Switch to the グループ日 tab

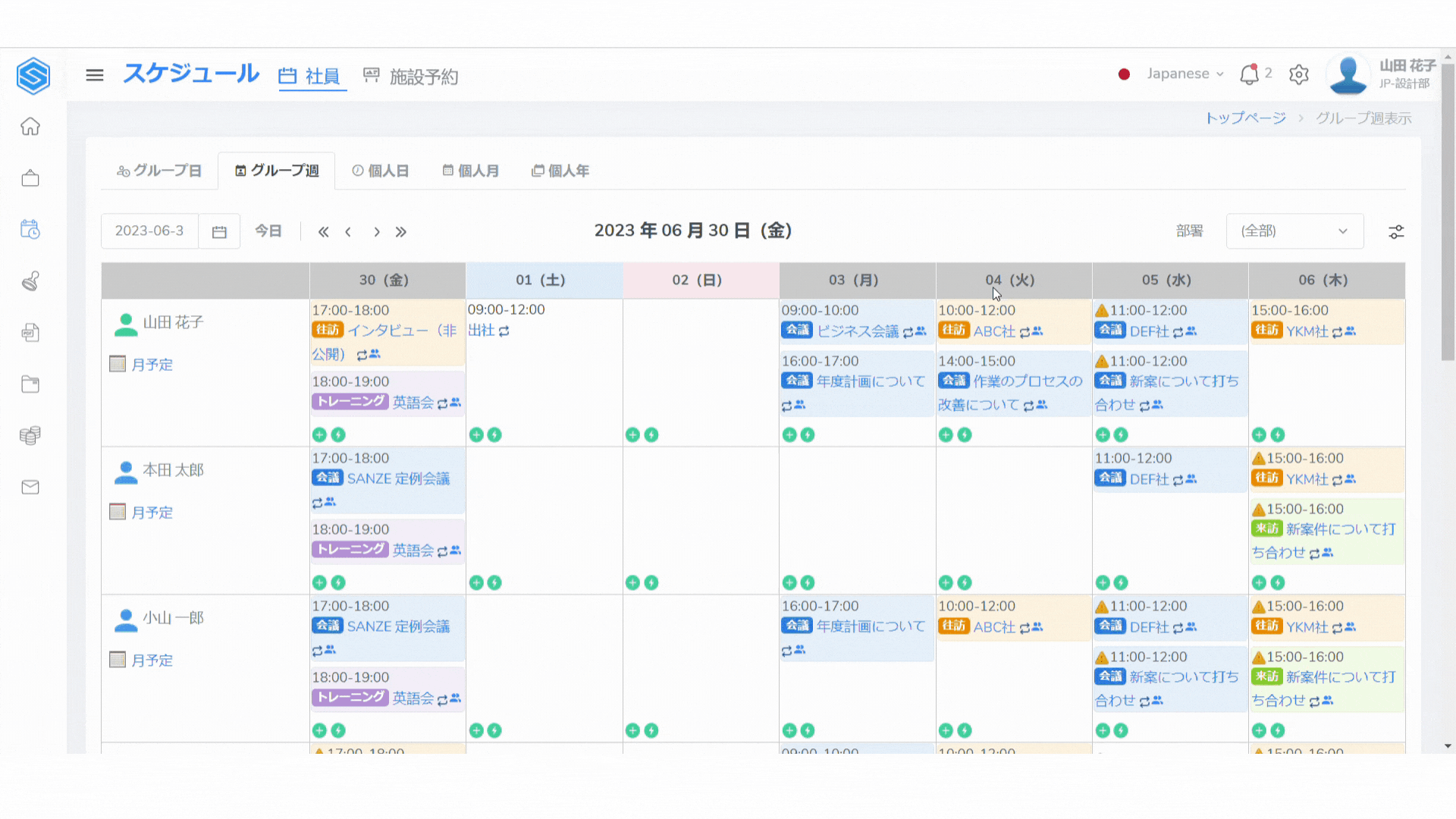click(x=159, y=171)
